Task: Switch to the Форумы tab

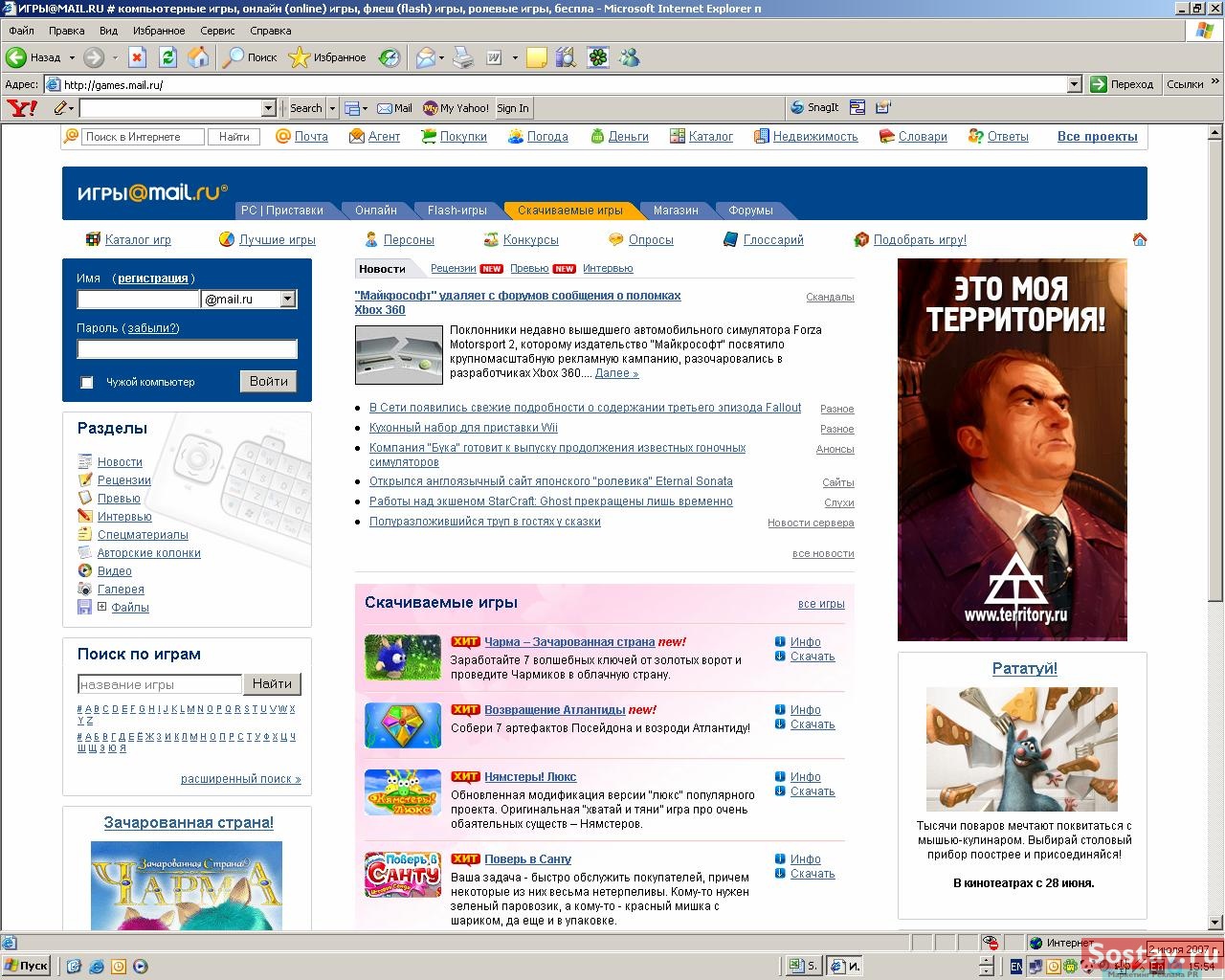Action: tap(750, 211)
